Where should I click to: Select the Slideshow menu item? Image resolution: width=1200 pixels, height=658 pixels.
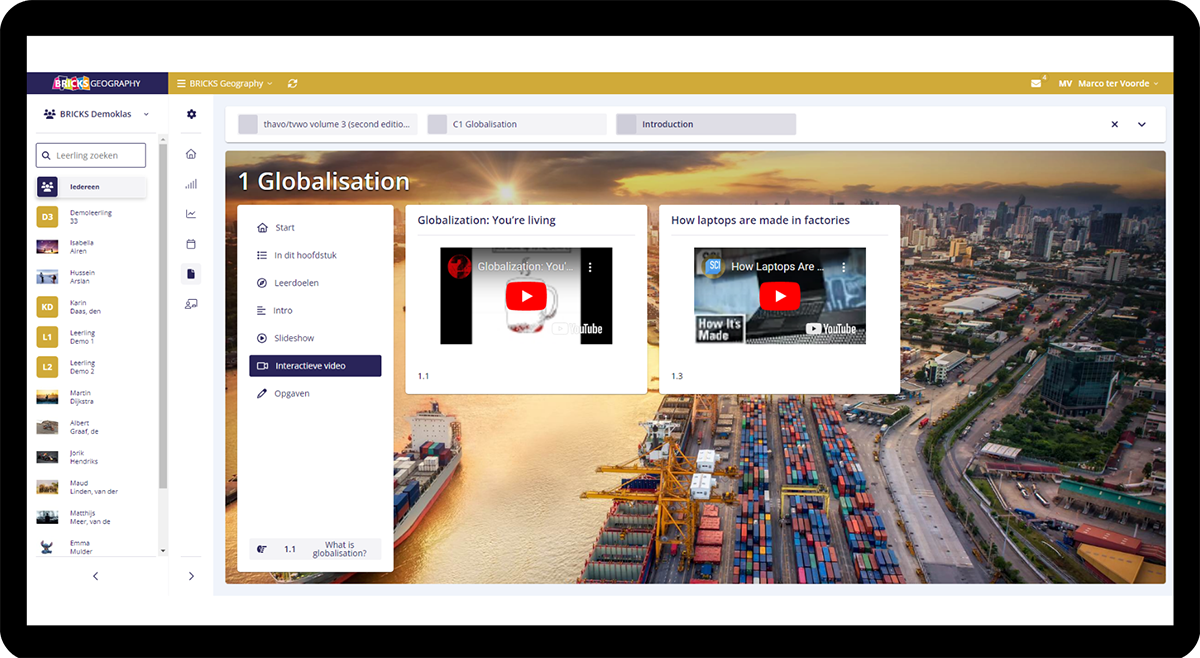tap(294, 338)
